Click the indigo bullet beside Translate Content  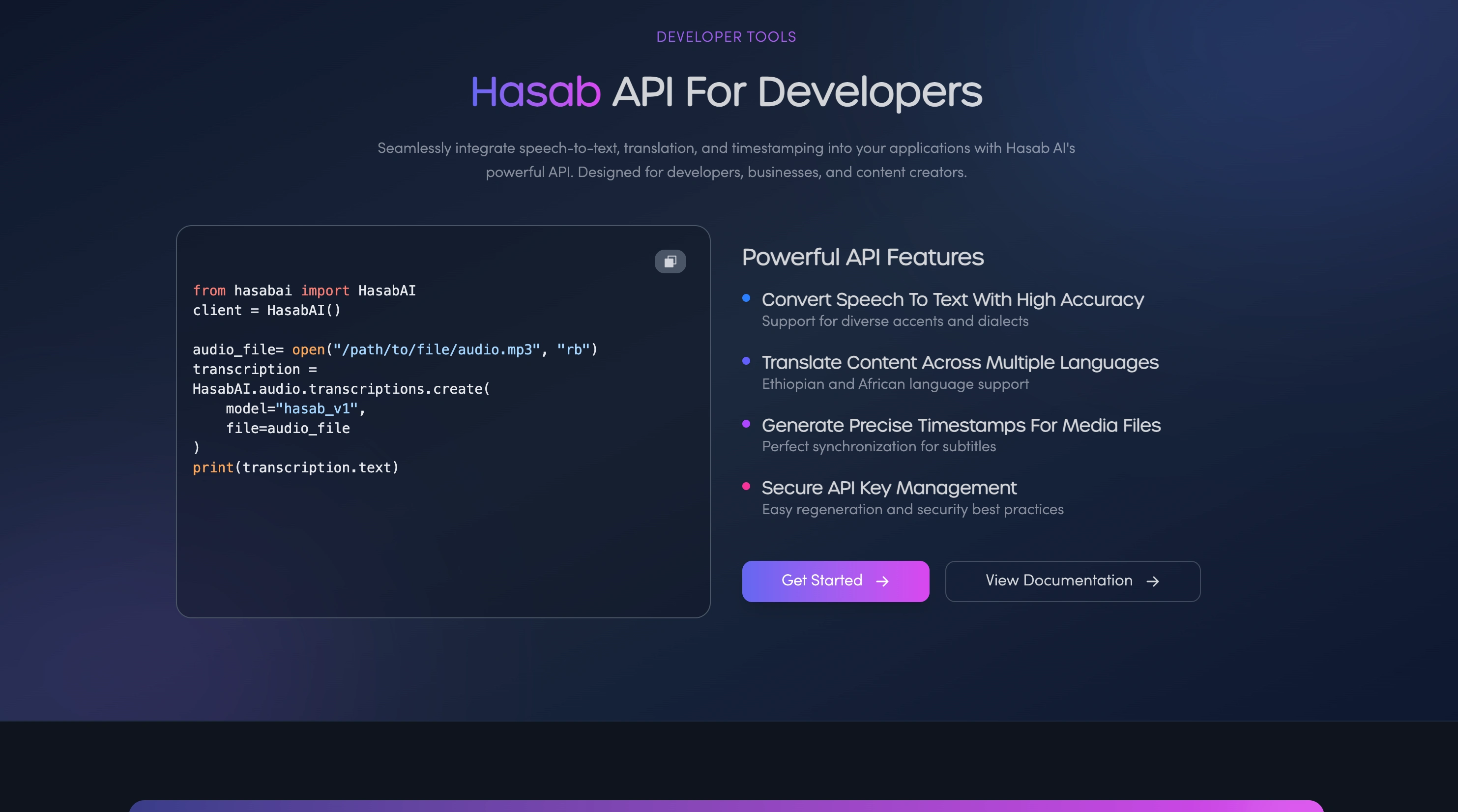(746, 361)
